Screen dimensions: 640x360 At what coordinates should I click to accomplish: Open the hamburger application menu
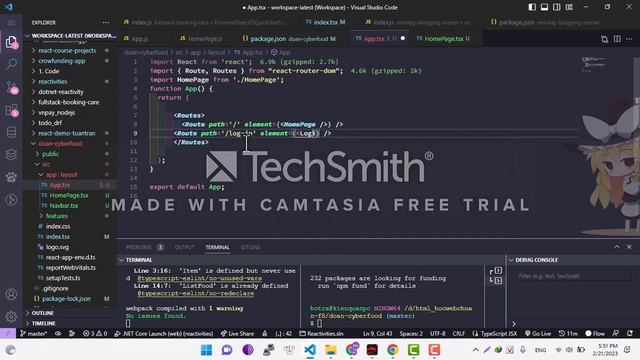pyautogui.click(x=11, y=22)
